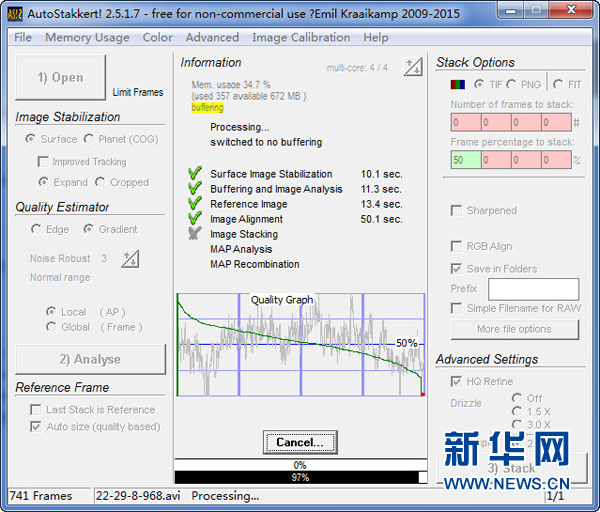Open the Help menu
The width and height of the screenshot is (600, 512).
coord(376,38)
